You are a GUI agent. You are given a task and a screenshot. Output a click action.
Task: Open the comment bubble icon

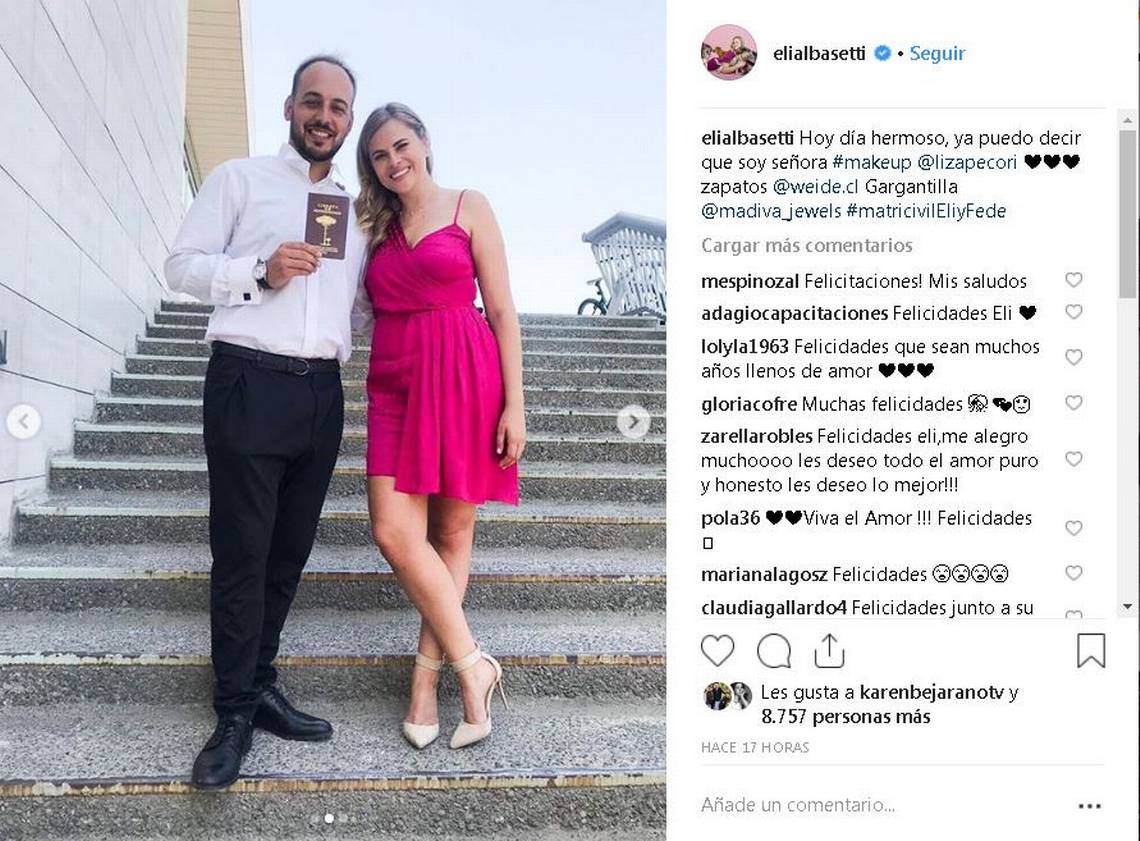pyautogui.click(x=774, y=651)
